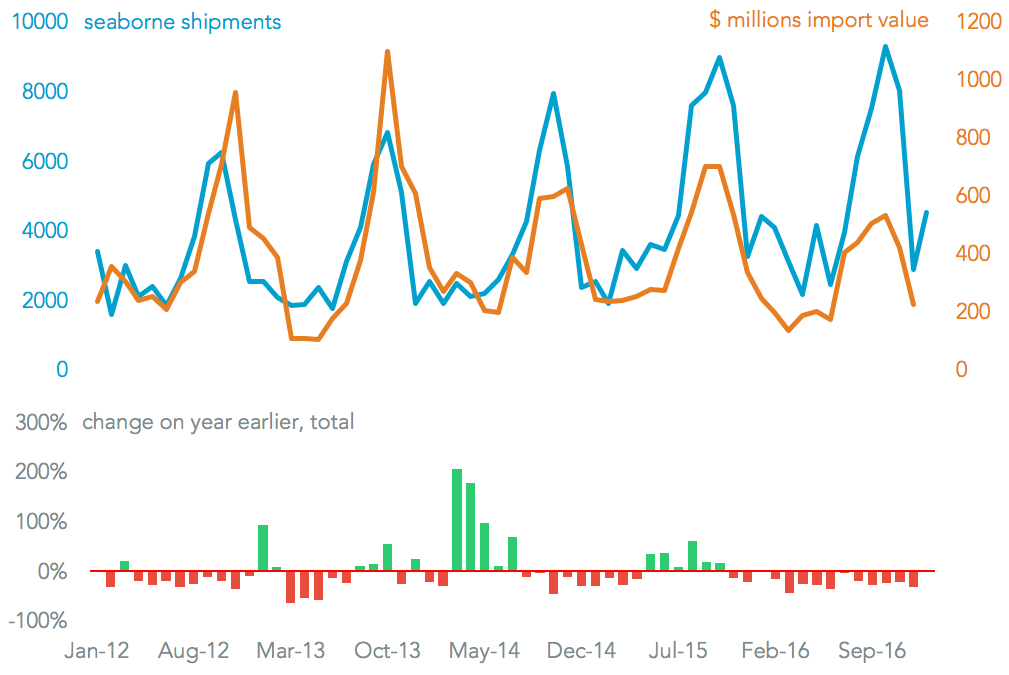Select the tallest green bar above 200%
1009x675 pixels.
pos(457,519)
